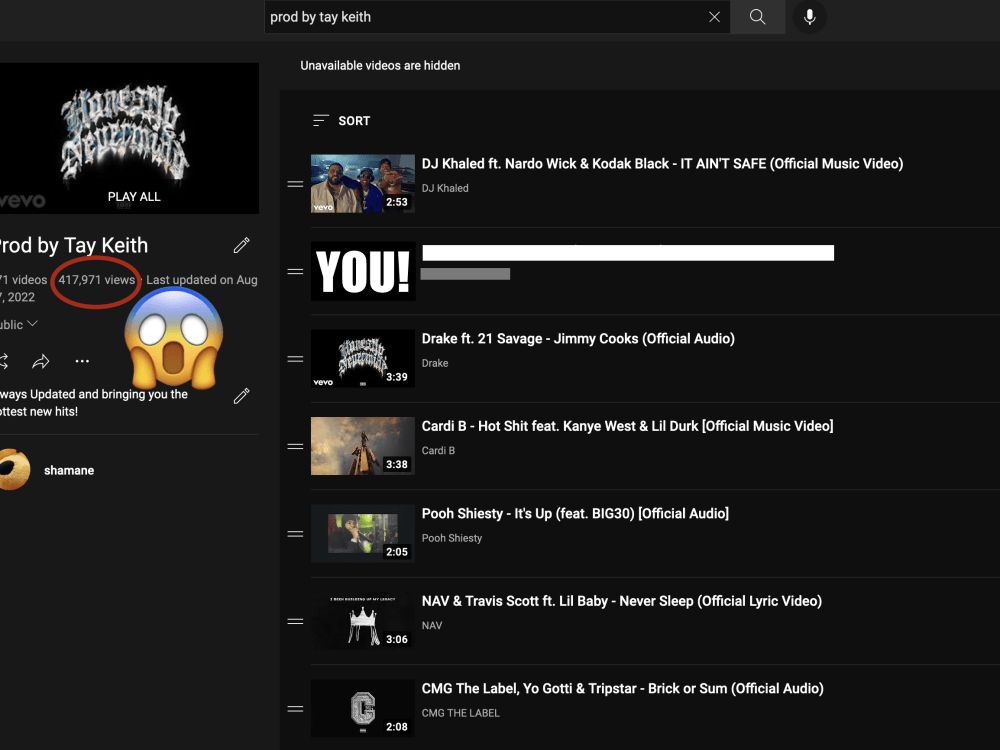Open the Jimmy Cooks video thumbnail

coord(363,358)
